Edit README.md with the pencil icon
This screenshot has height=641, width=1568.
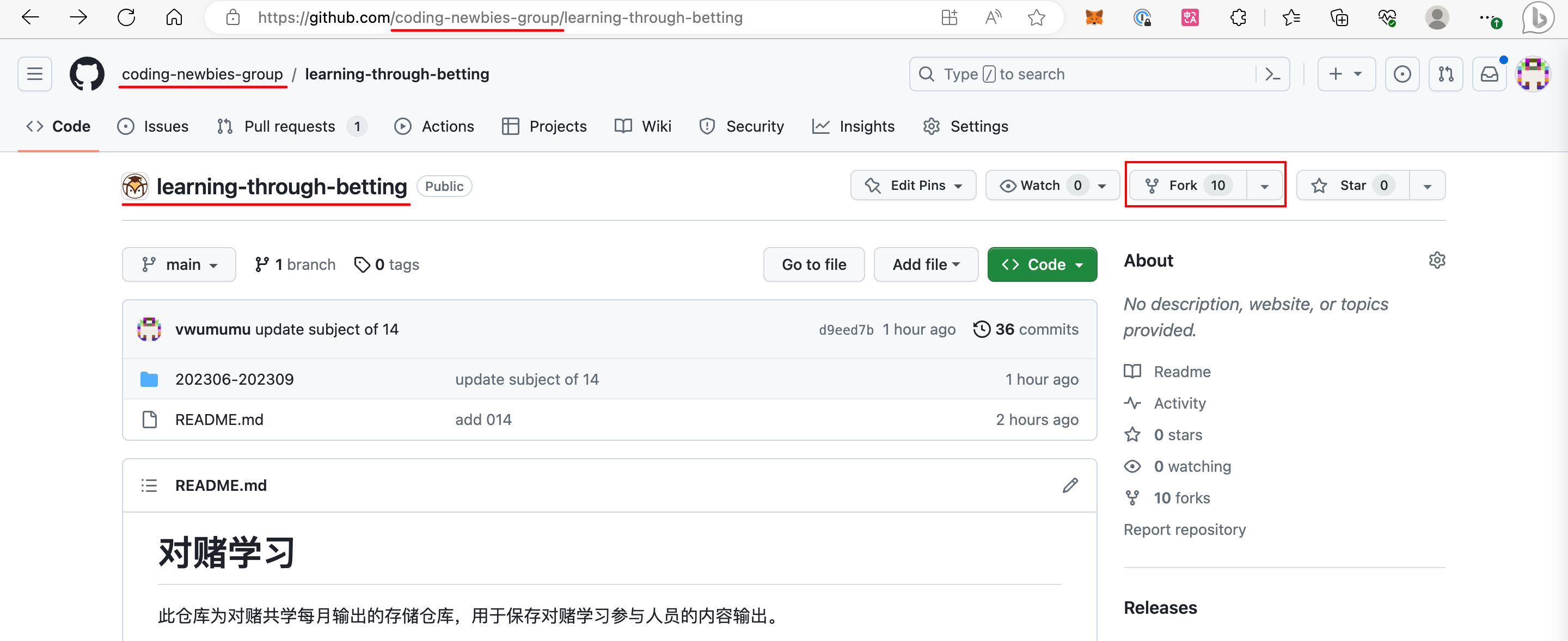(1069, 485)
